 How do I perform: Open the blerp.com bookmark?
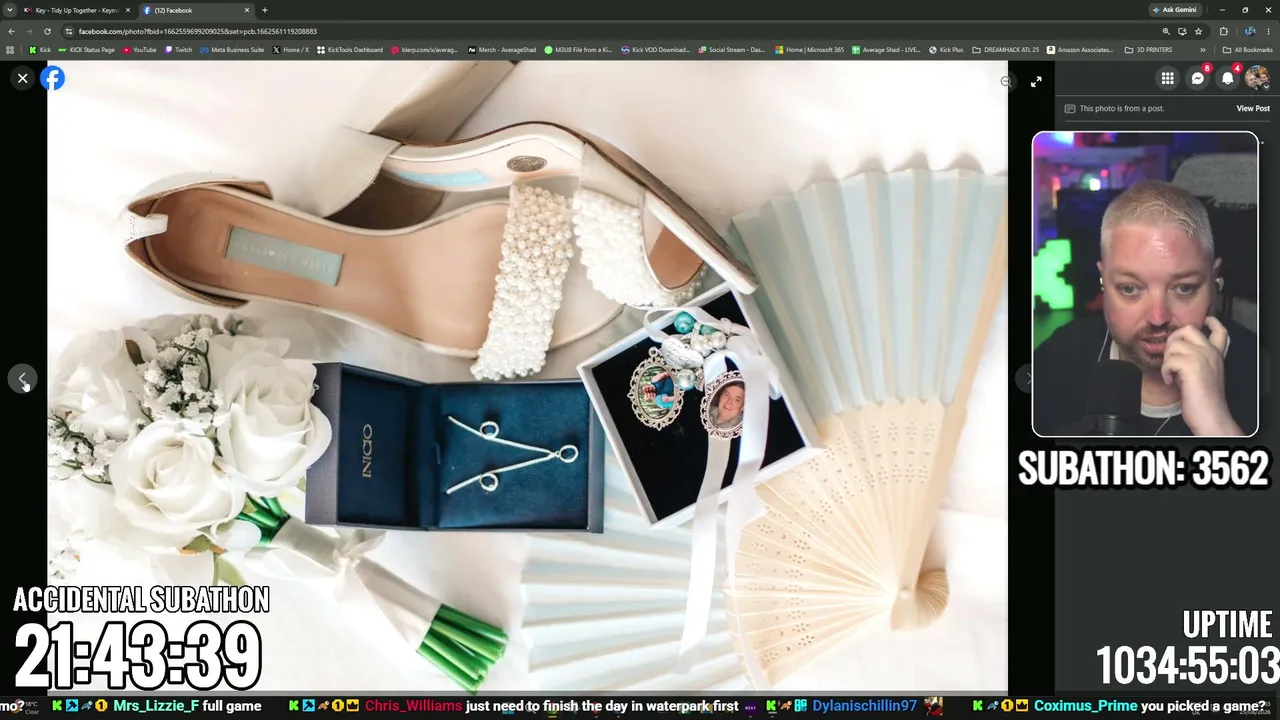click(x=425, y=50)
